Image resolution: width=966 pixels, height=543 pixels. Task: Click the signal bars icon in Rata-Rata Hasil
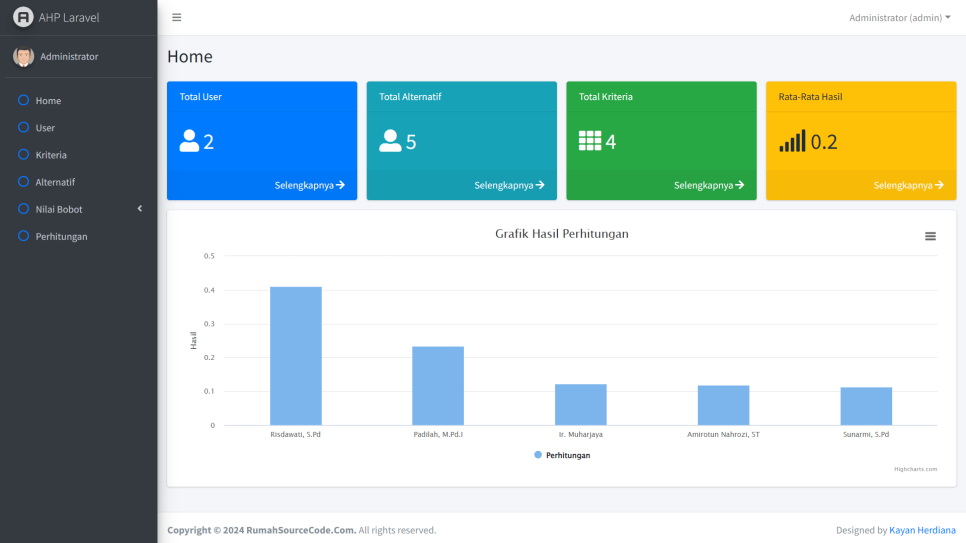[x=792, y=141]
